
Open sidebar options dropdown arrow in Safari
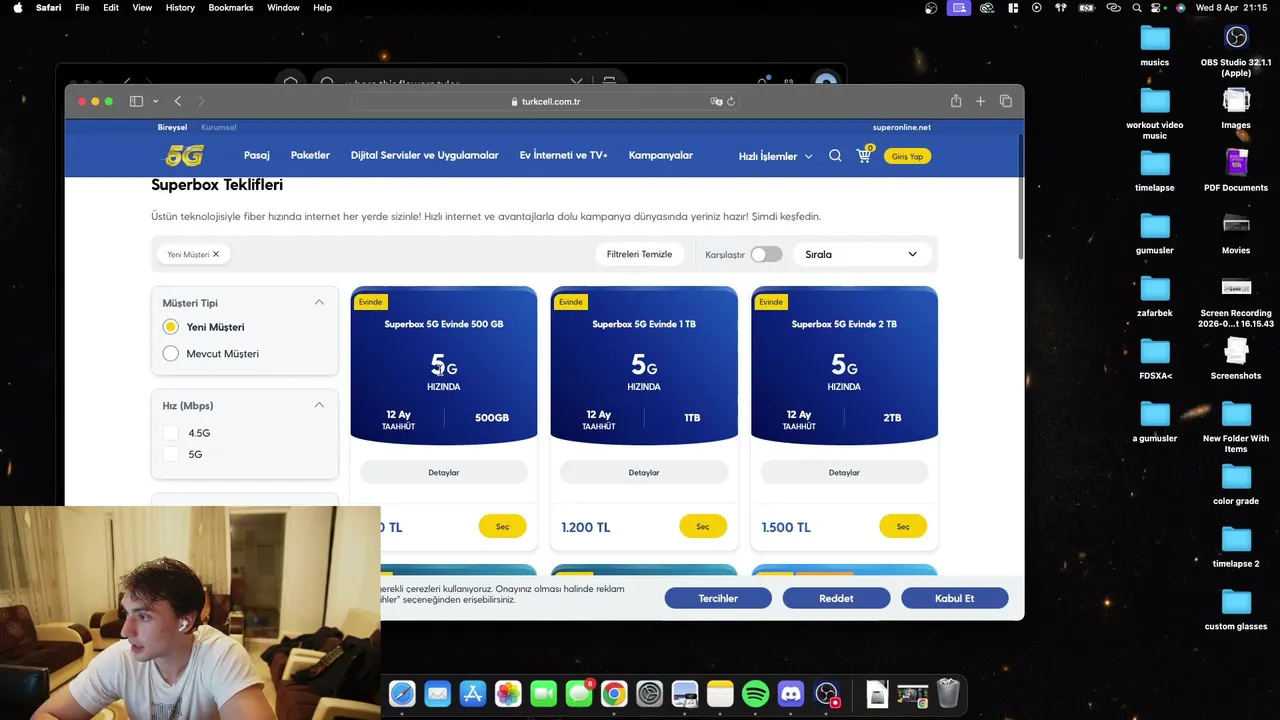(x=155, y=101)
